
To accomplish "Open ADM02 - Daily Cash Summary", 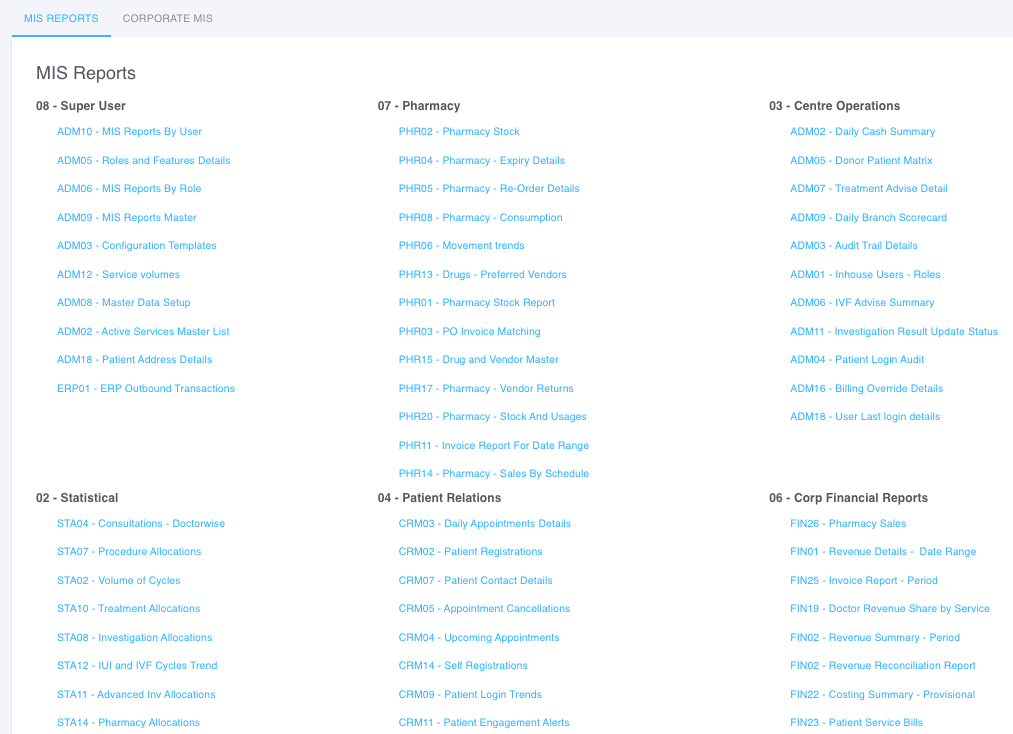I will point(862,132).
